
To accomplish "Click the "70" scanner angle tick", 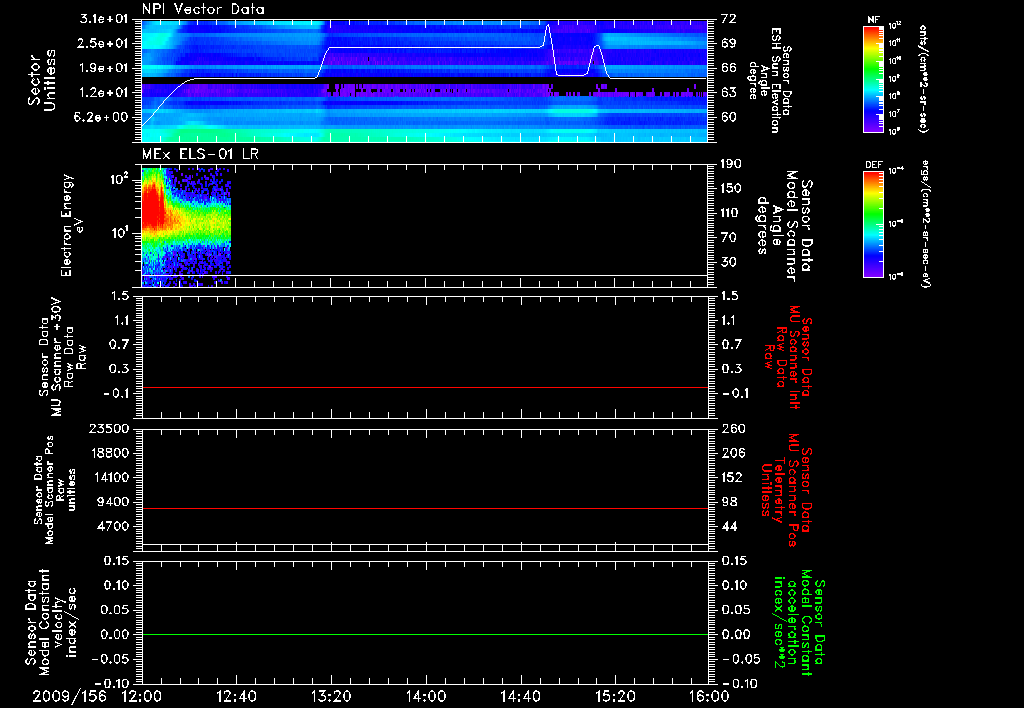I will coord(728,238).
